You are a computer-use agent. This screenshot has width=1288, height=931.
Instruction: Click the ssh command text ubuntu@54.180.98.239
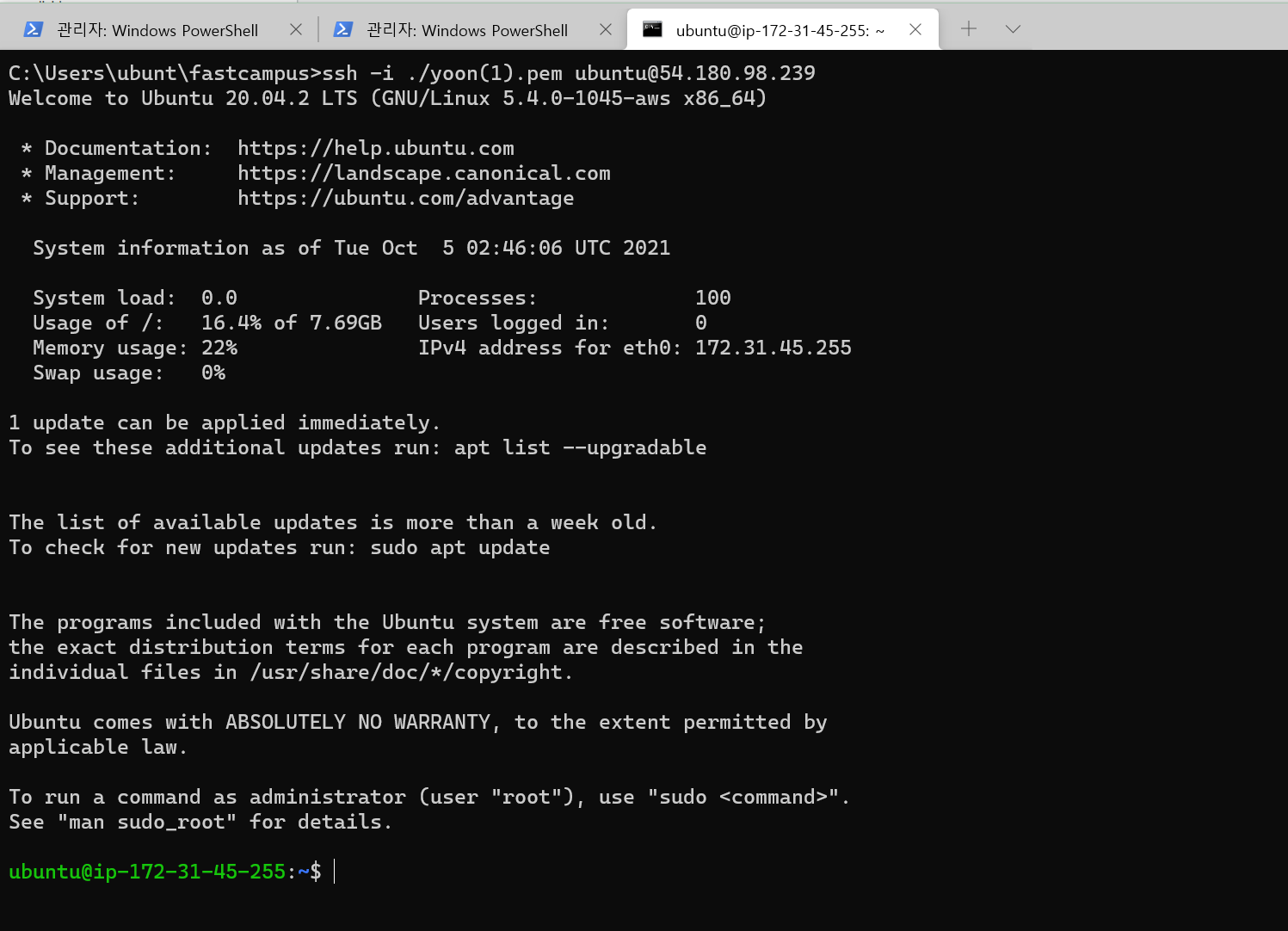(695, 73)
